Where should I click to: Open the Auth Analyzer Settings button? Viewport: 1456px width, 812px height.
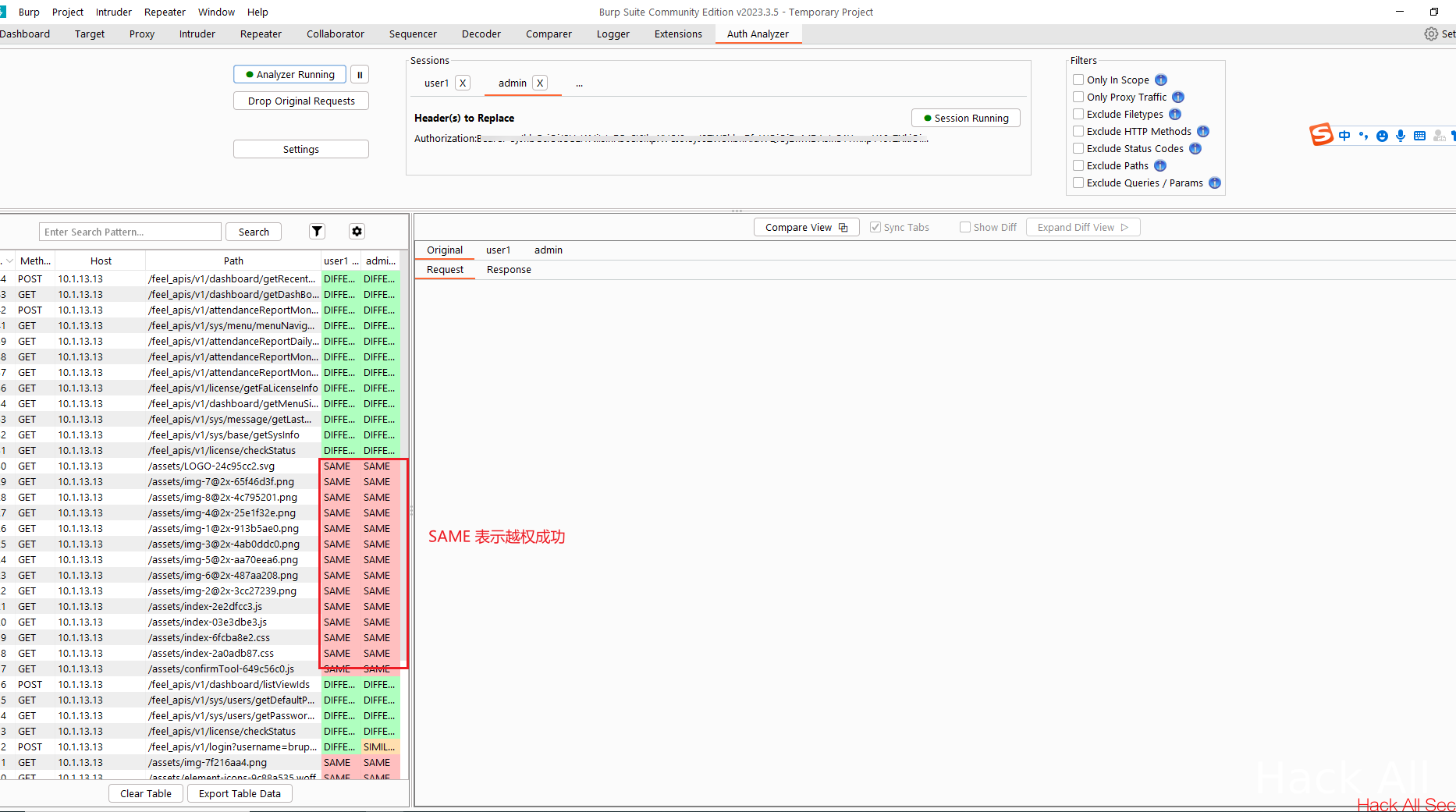pyautogui.click(x=301, y=150)
